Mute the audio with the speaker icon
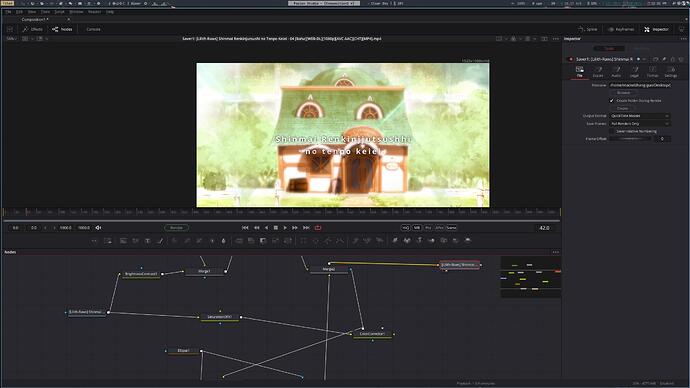Viewport: 690px width, 388px height. [x=98, y=228]
